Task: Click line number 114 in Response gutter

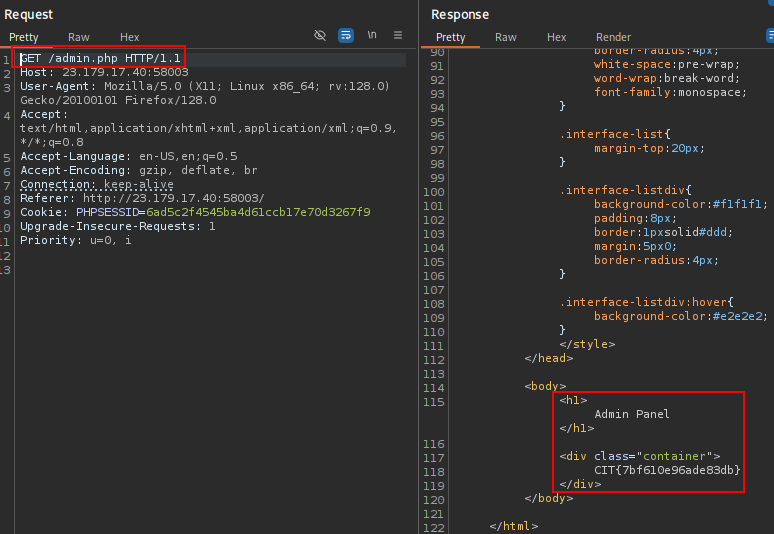Action: [x=434, y=386]
